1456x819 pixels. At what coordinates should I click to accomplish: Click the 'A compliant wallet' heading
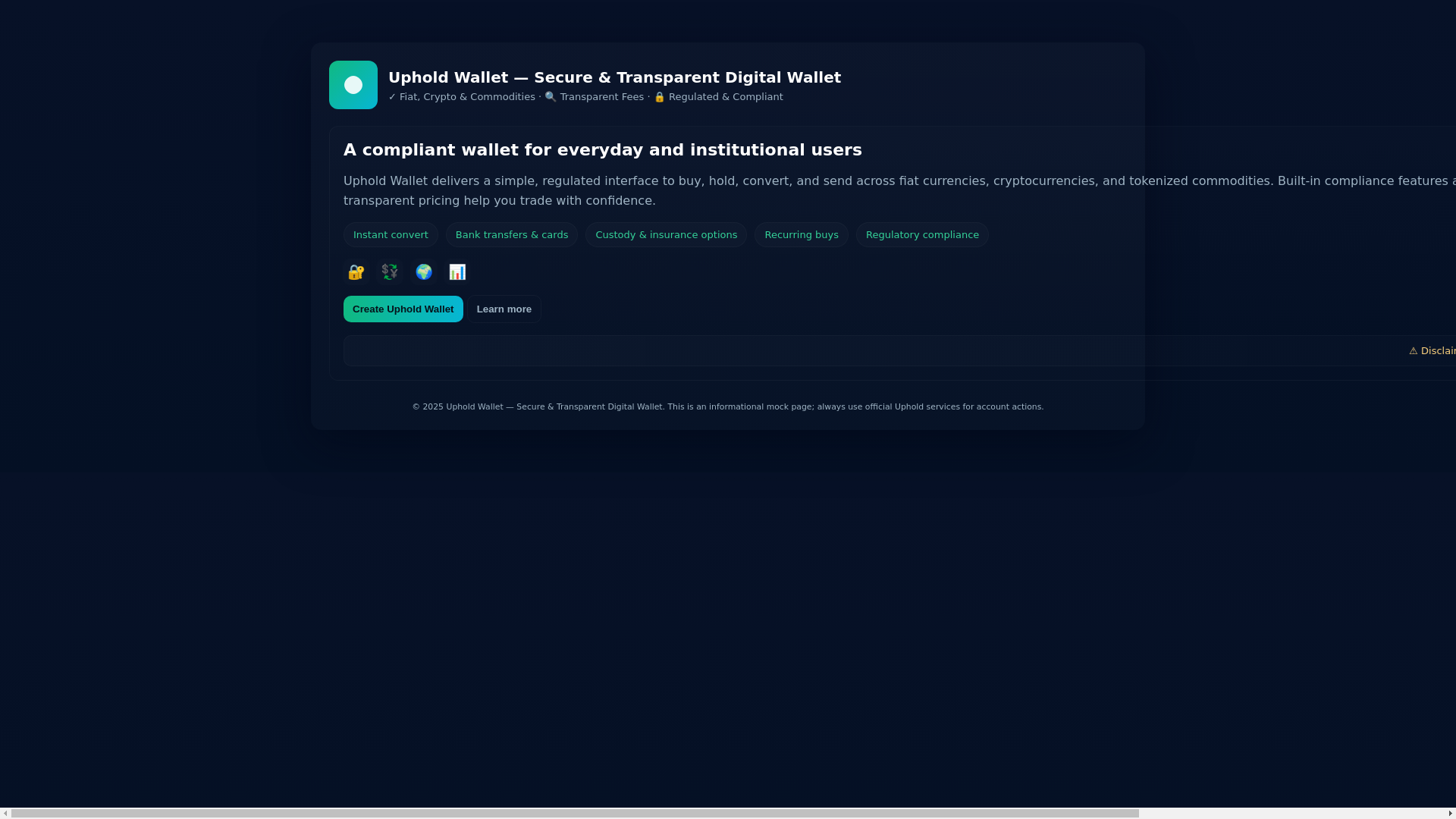coord(603,150)
